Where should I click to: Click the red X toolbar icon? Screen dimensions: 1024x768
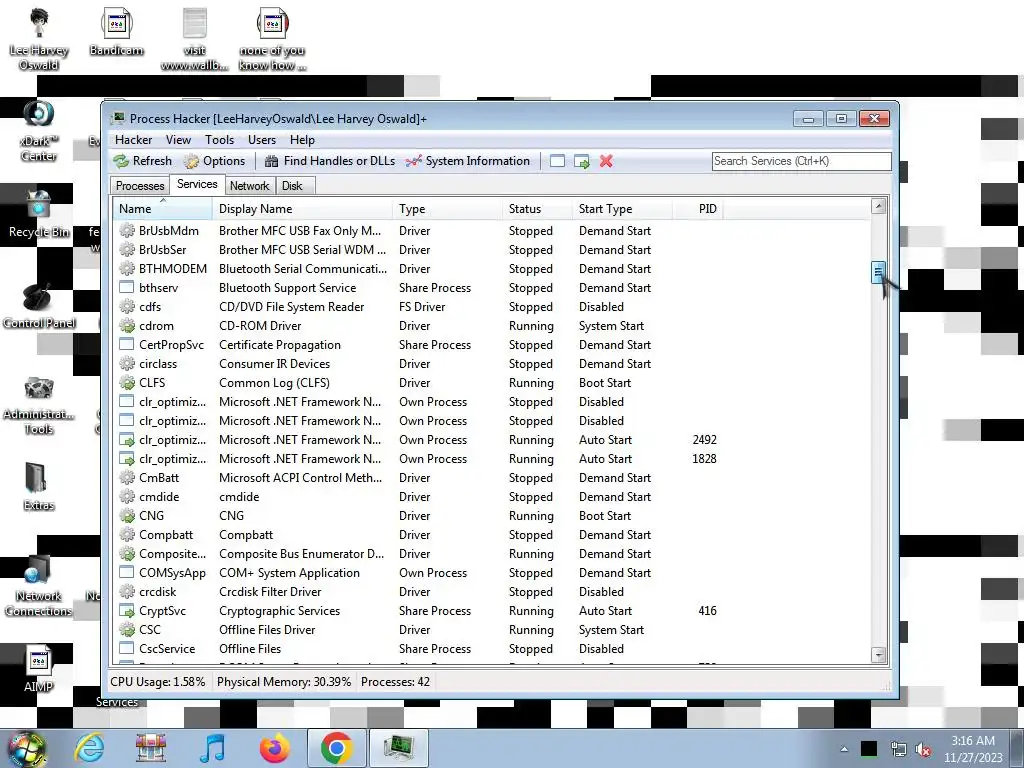tap(606, 161)
